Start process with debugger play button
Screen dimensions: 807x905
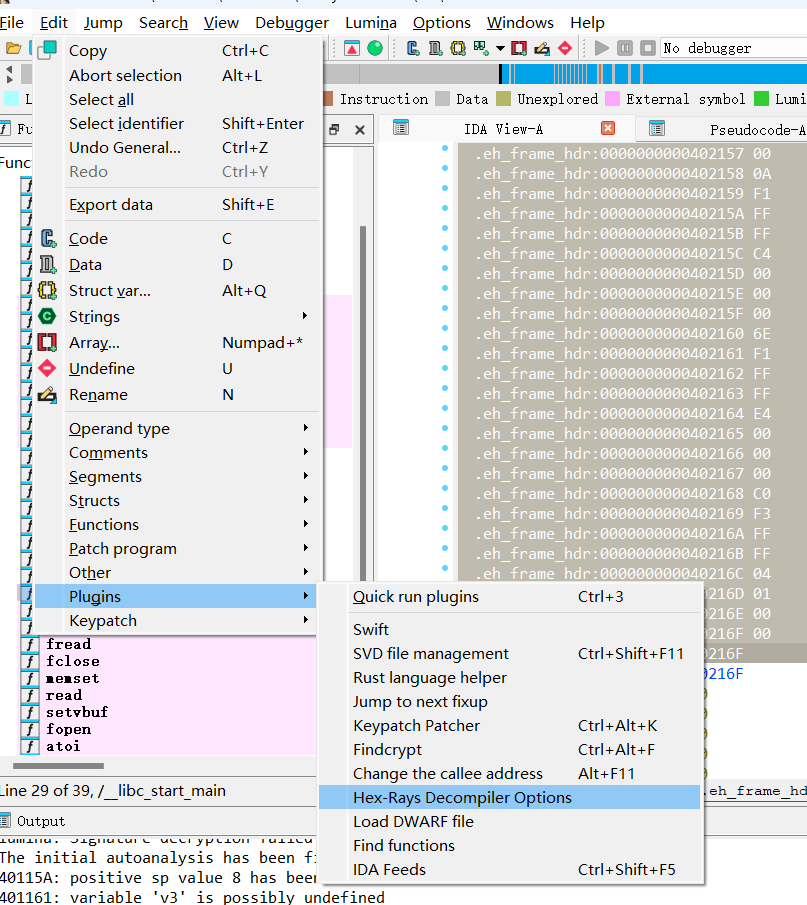601,48
